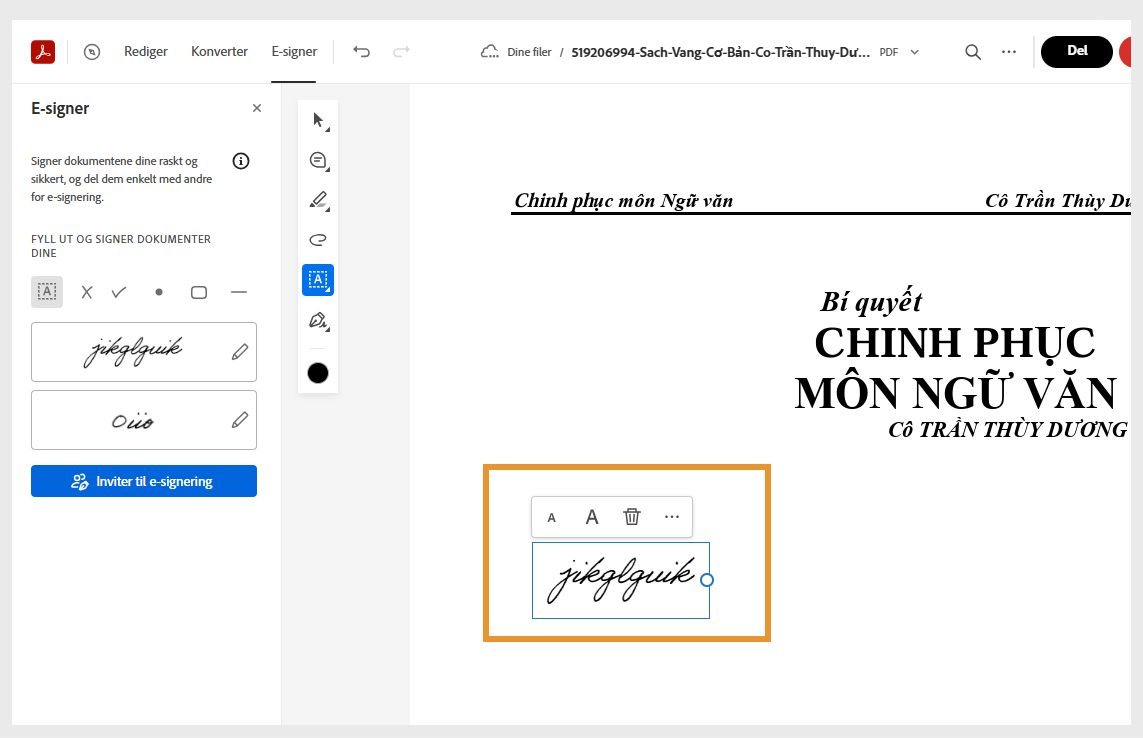The image size is (1143, 738).
Task: Select the rounded rectangle tool
Action: point(199,292)
